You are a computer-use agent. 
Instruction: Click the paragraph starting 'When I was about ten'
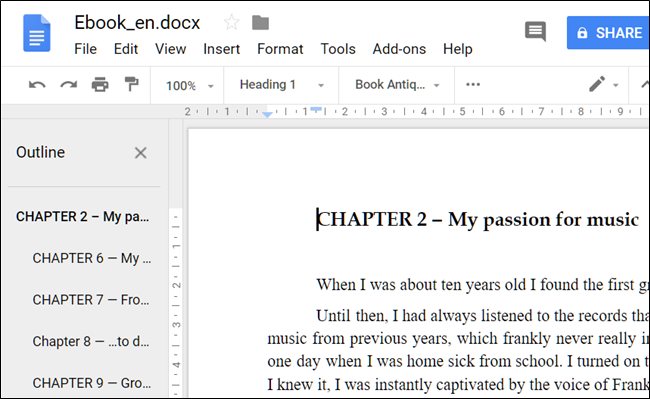pyautogui.click(x=482, y=285)
